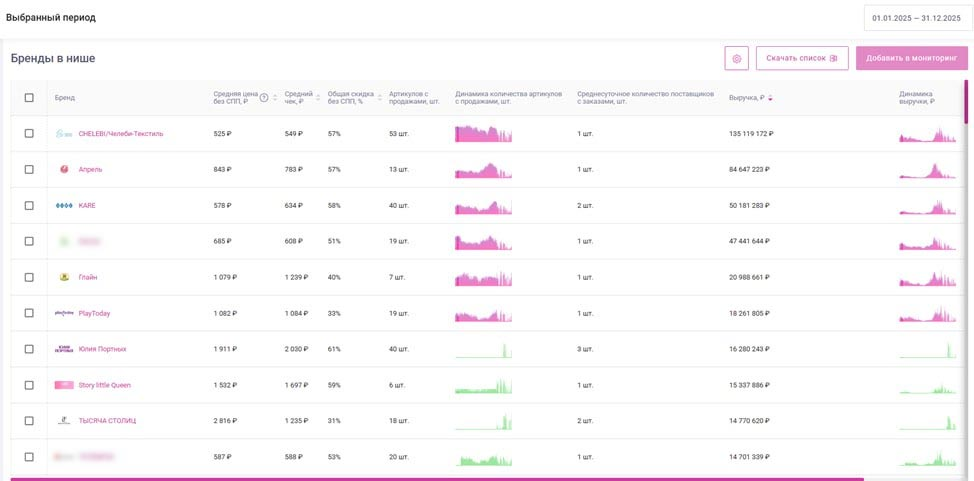This screenshot has height=481, width=974.
Task: Toggle the select-all header checkbox
Action: [x=29, y=97]
